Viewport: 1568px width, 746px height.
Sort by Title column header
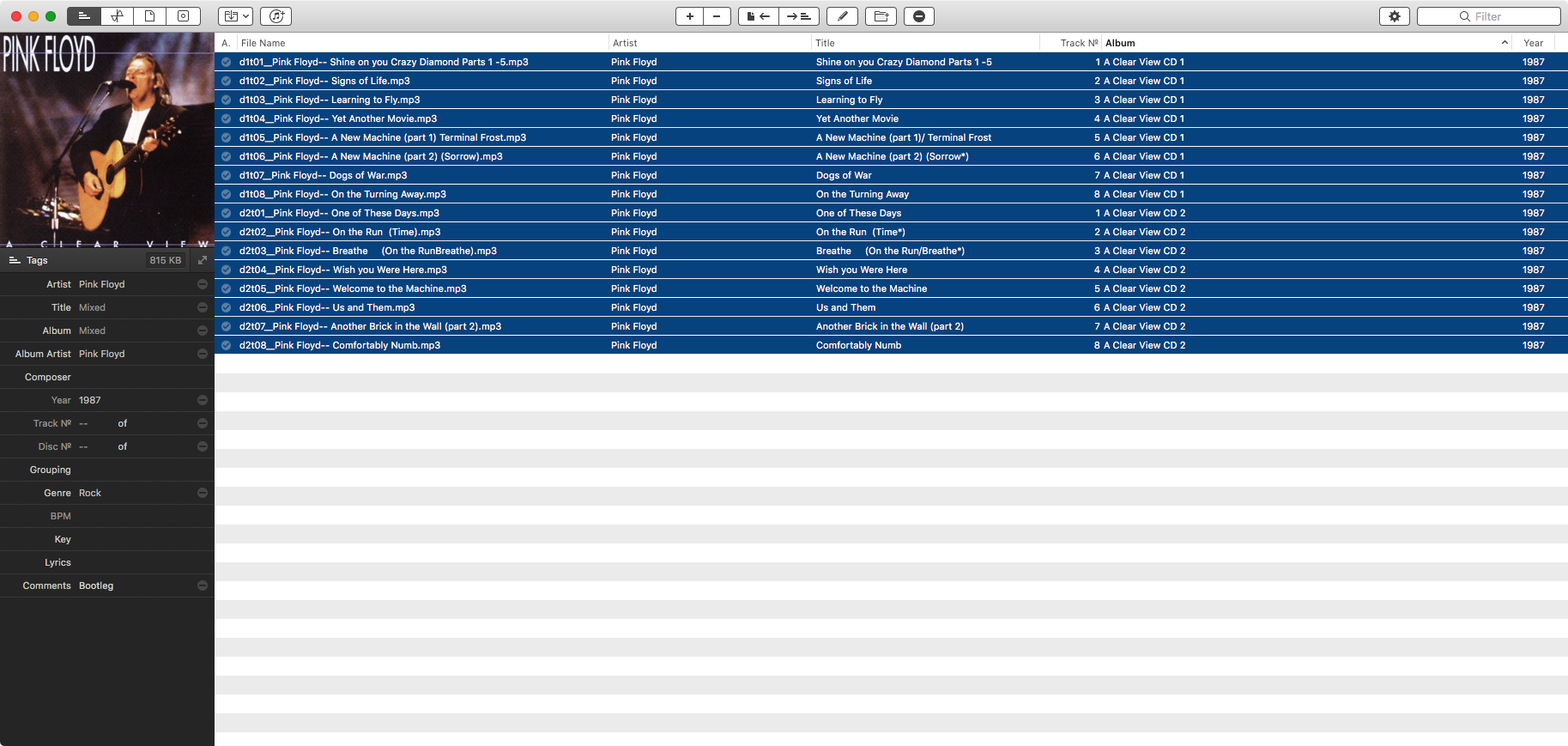pyautogui.click(x=925, y=43)
